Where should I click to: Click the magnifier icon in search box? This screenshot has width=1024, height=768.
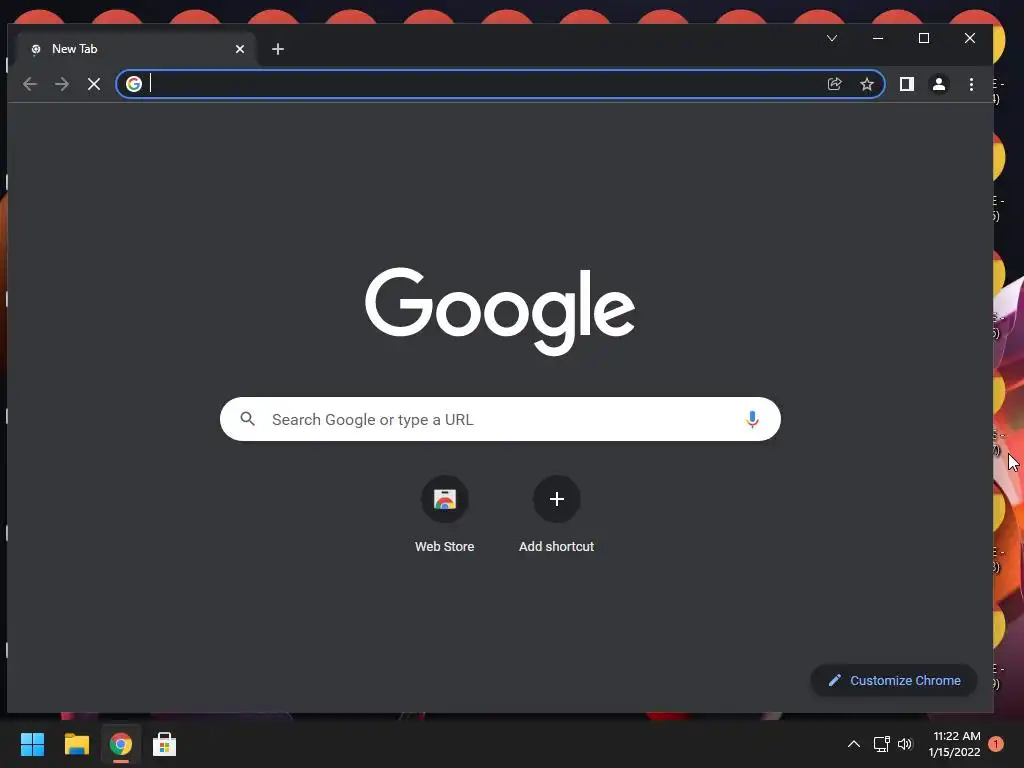pos(248,419)
